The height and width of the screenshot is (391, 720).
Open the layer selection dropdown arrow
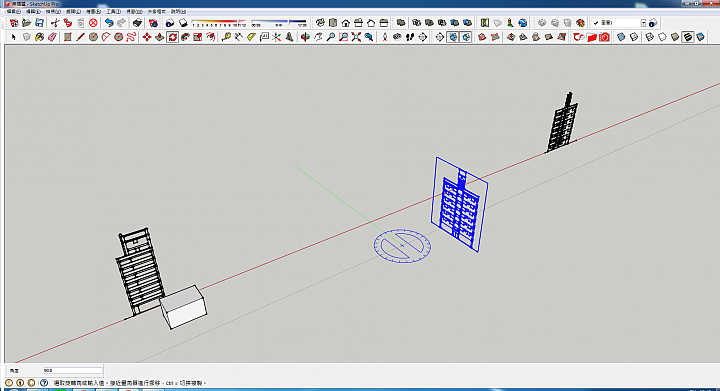coord(643,22)
